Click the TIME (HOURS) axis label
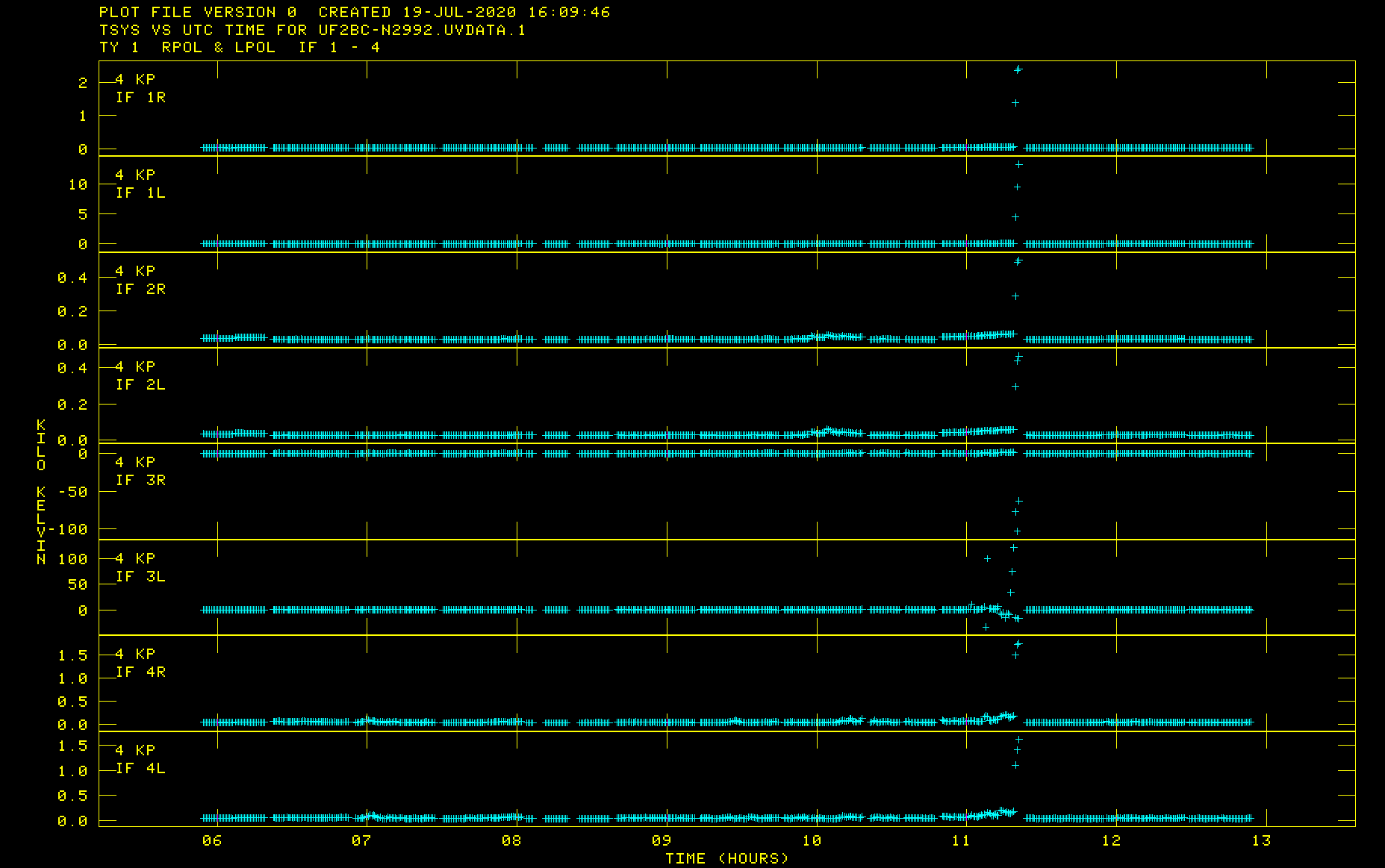Viewport: 1385px width, 868px height. click(x=726, y=858)
